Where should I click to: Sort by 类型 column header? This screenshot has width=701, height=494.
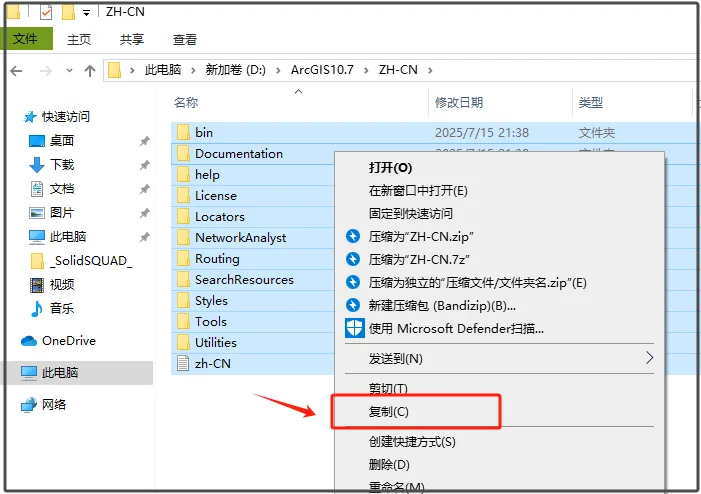tap(591, 102)
